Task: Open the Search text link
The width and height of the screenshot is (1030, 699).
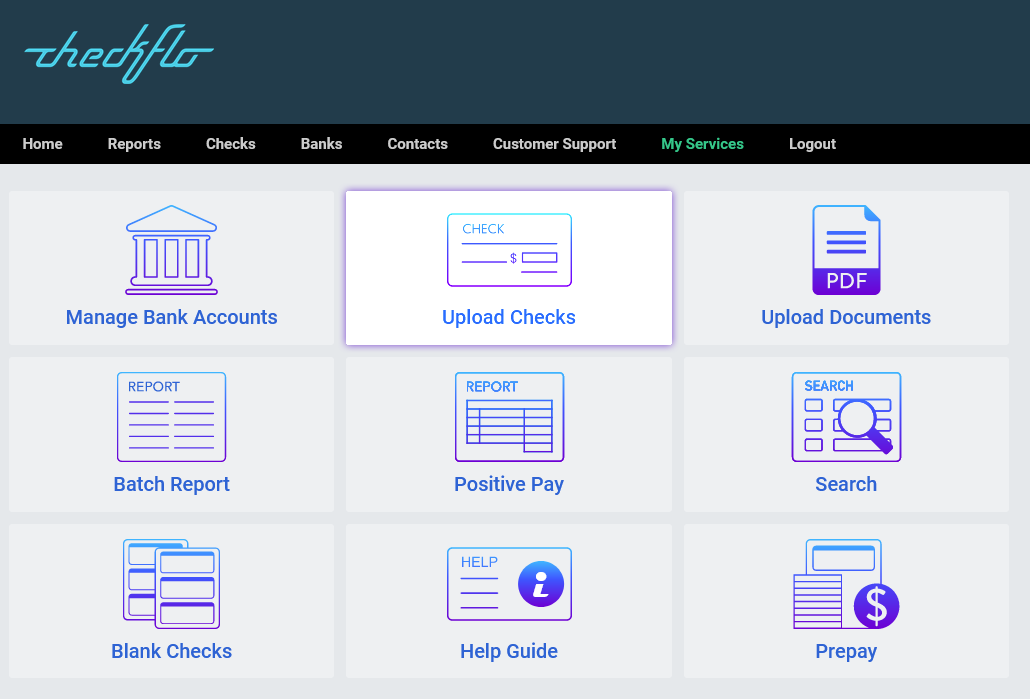Action: (846, 484)
